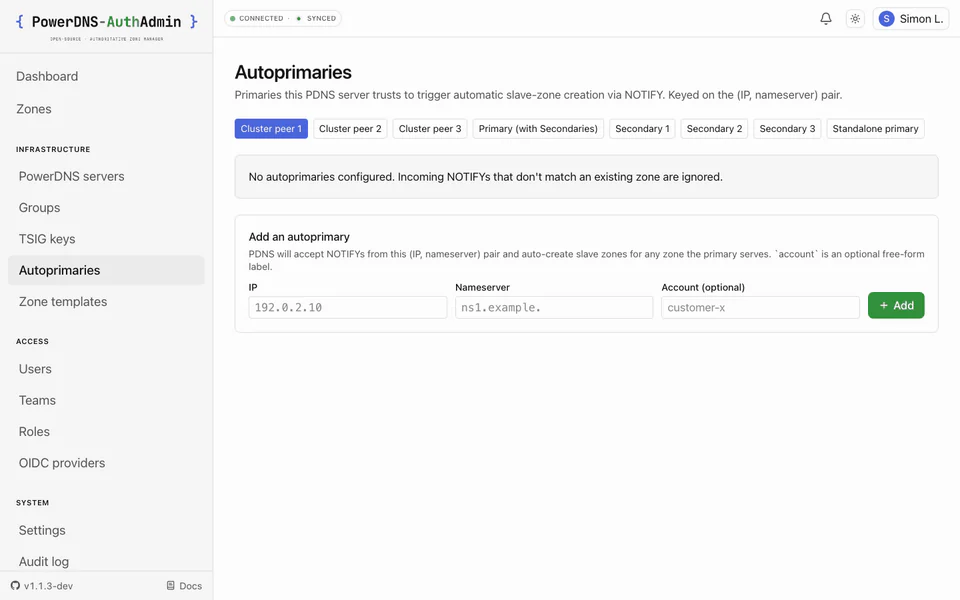Toggle the light/dark theme sun icon

click(x=855, y=18)
